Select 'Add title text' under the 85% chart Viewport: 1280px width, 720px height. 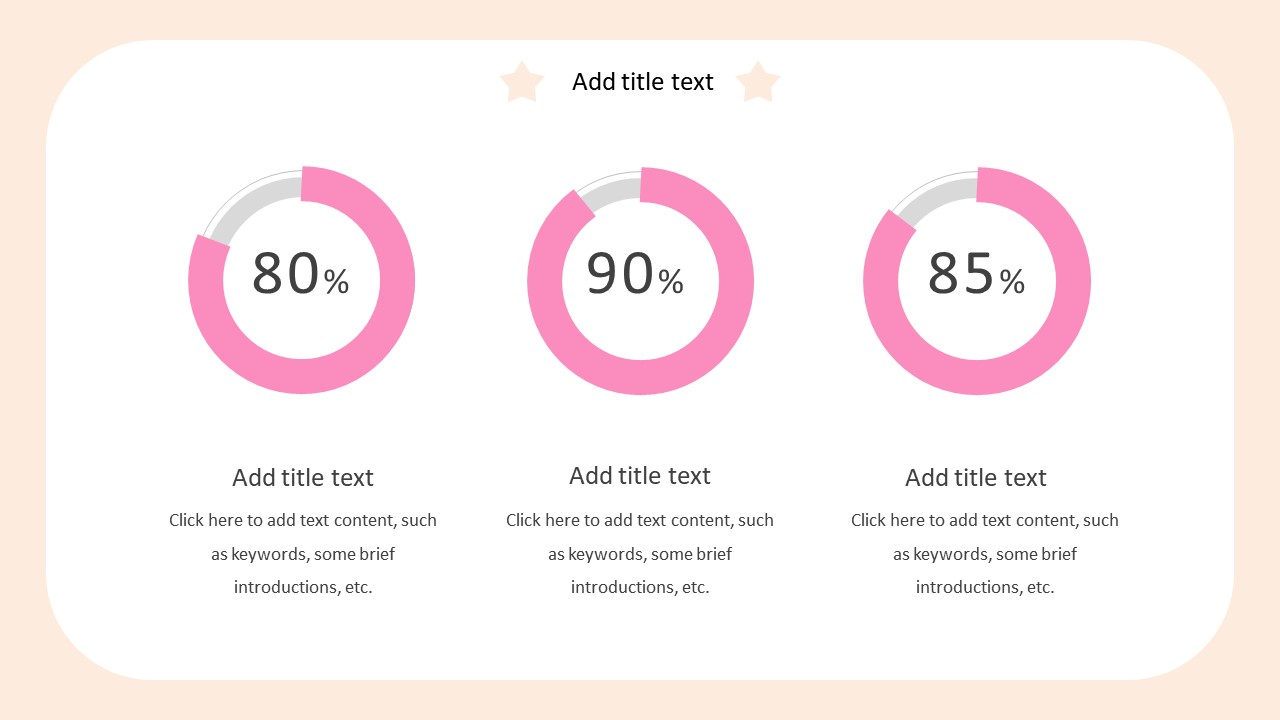point(976,478)
